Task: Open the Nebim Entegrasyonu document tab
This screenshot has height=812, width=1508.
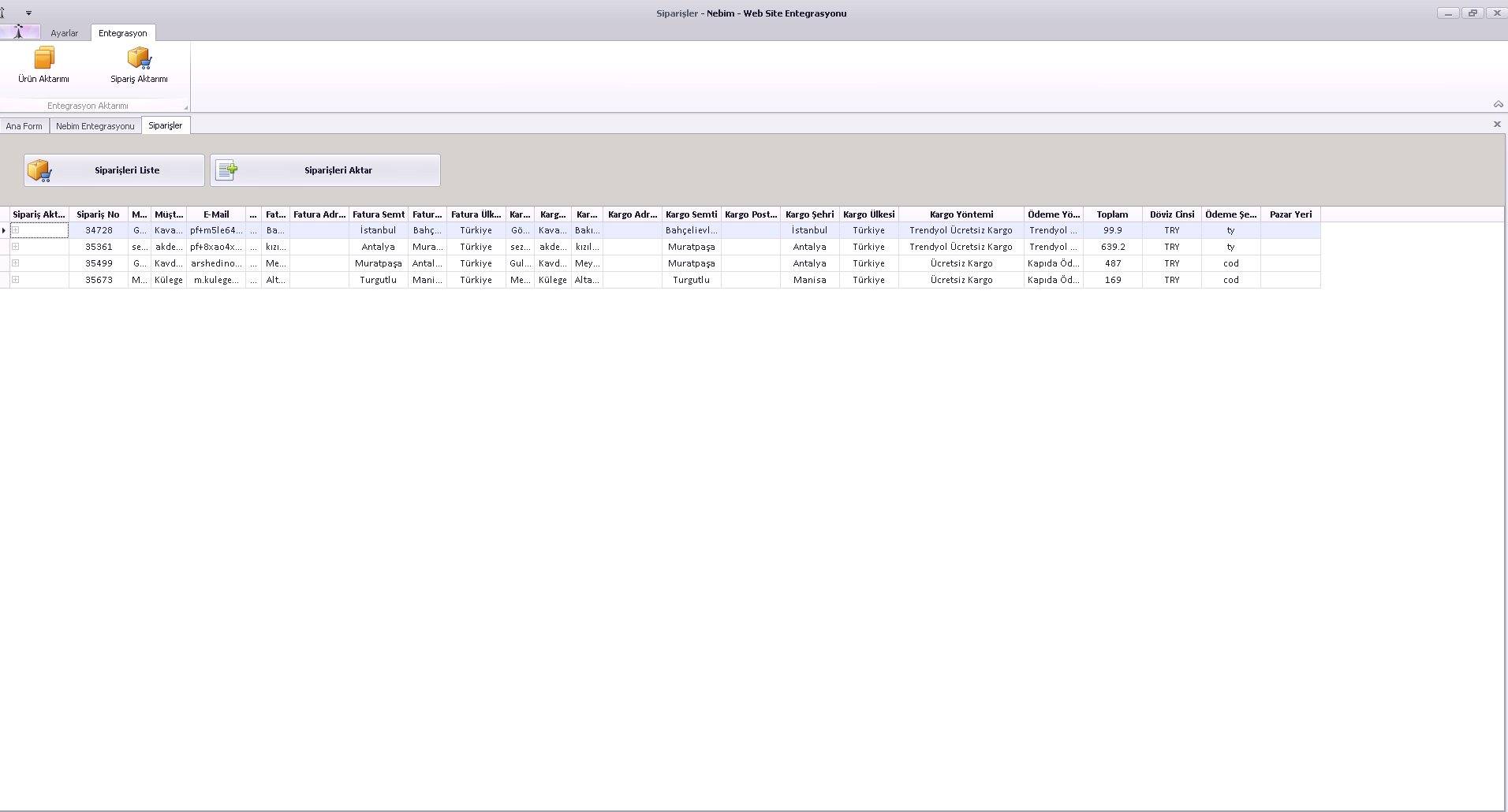Action: pos(95,126)
